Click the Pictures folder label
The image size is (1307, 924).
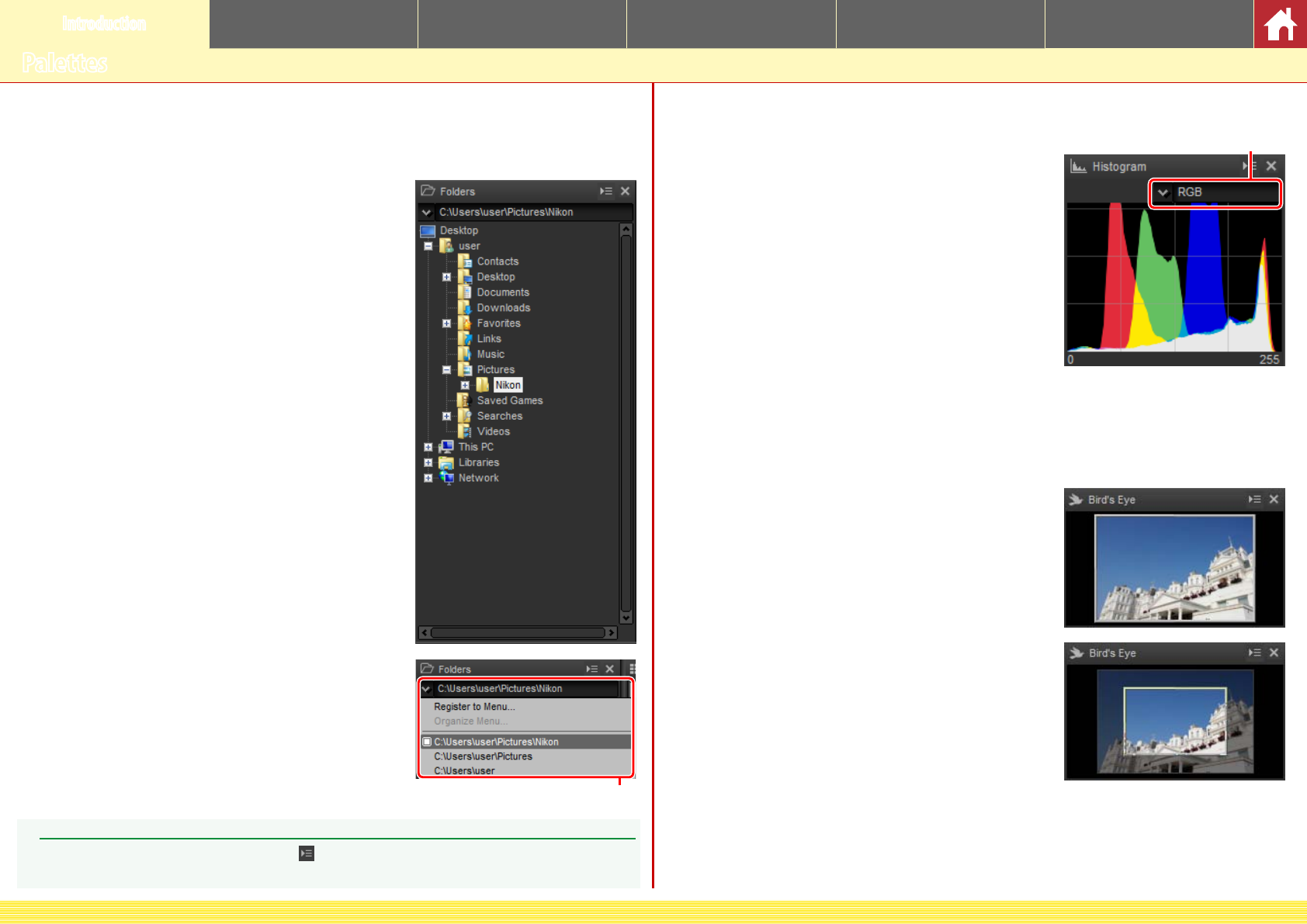pyautogui.click(x=496, y=370)
